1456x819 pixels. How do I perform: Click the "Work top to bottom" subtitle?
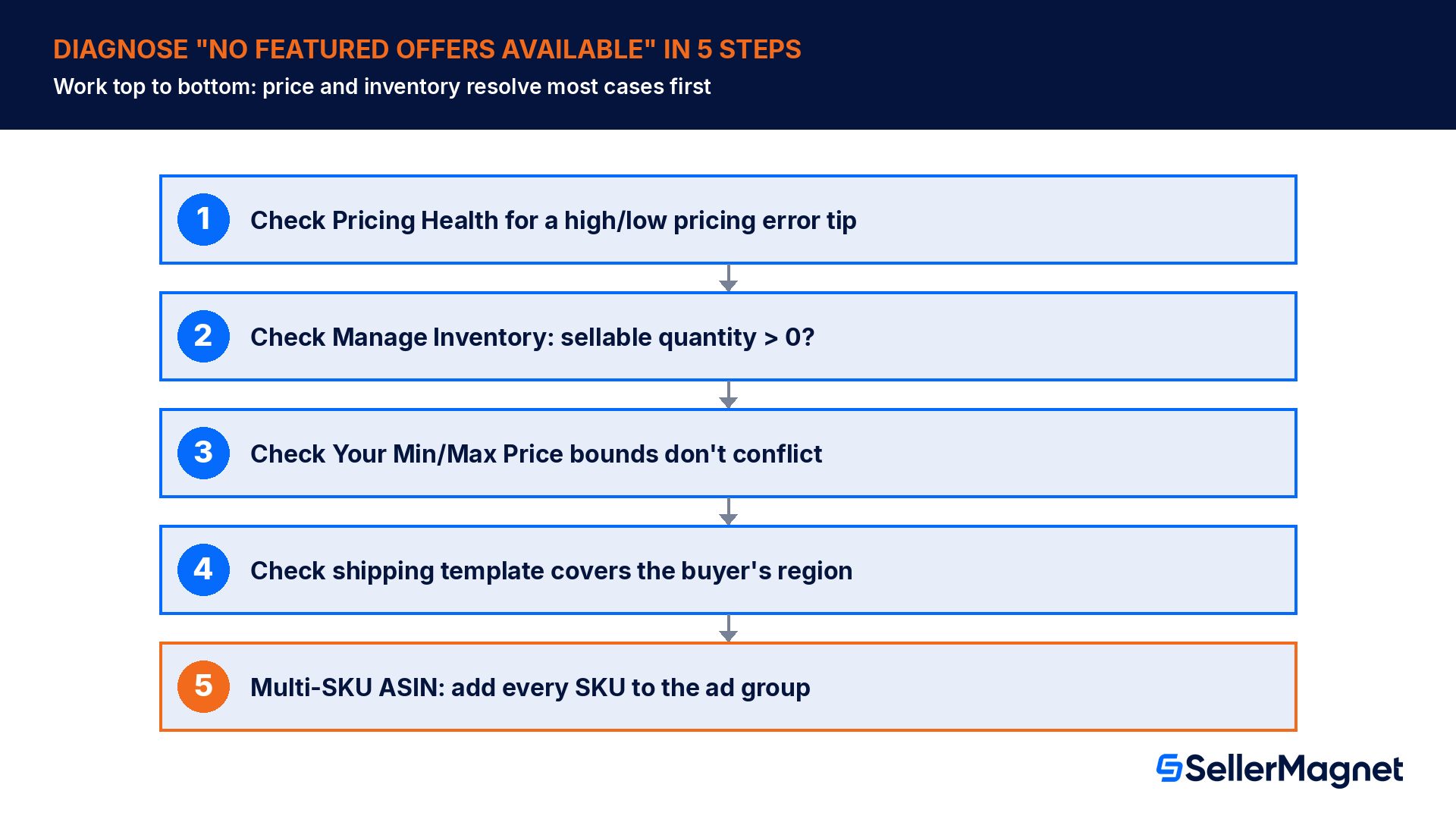(382, 86)
